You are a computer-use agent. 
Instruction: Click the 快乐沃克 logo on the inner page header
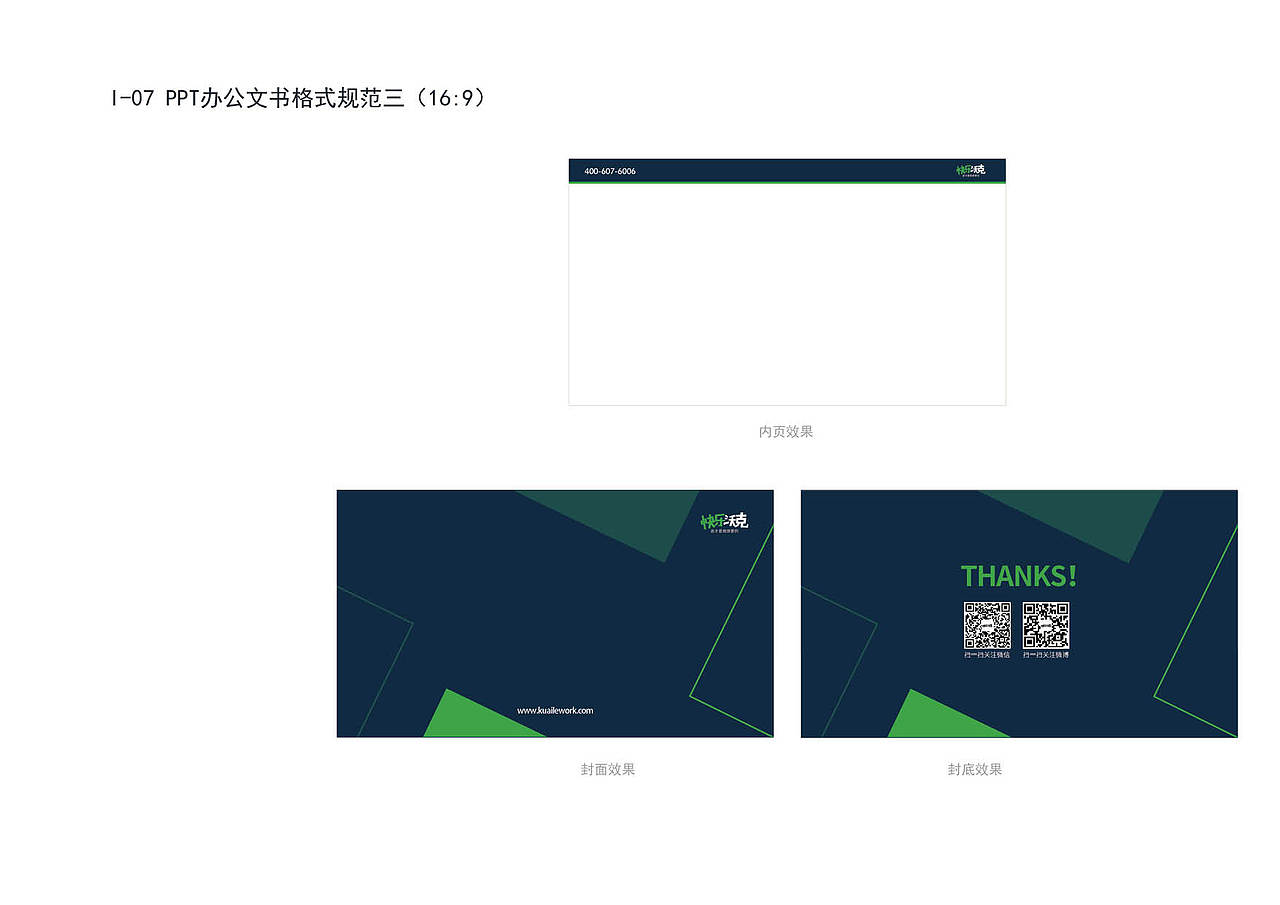coord(970,170)
